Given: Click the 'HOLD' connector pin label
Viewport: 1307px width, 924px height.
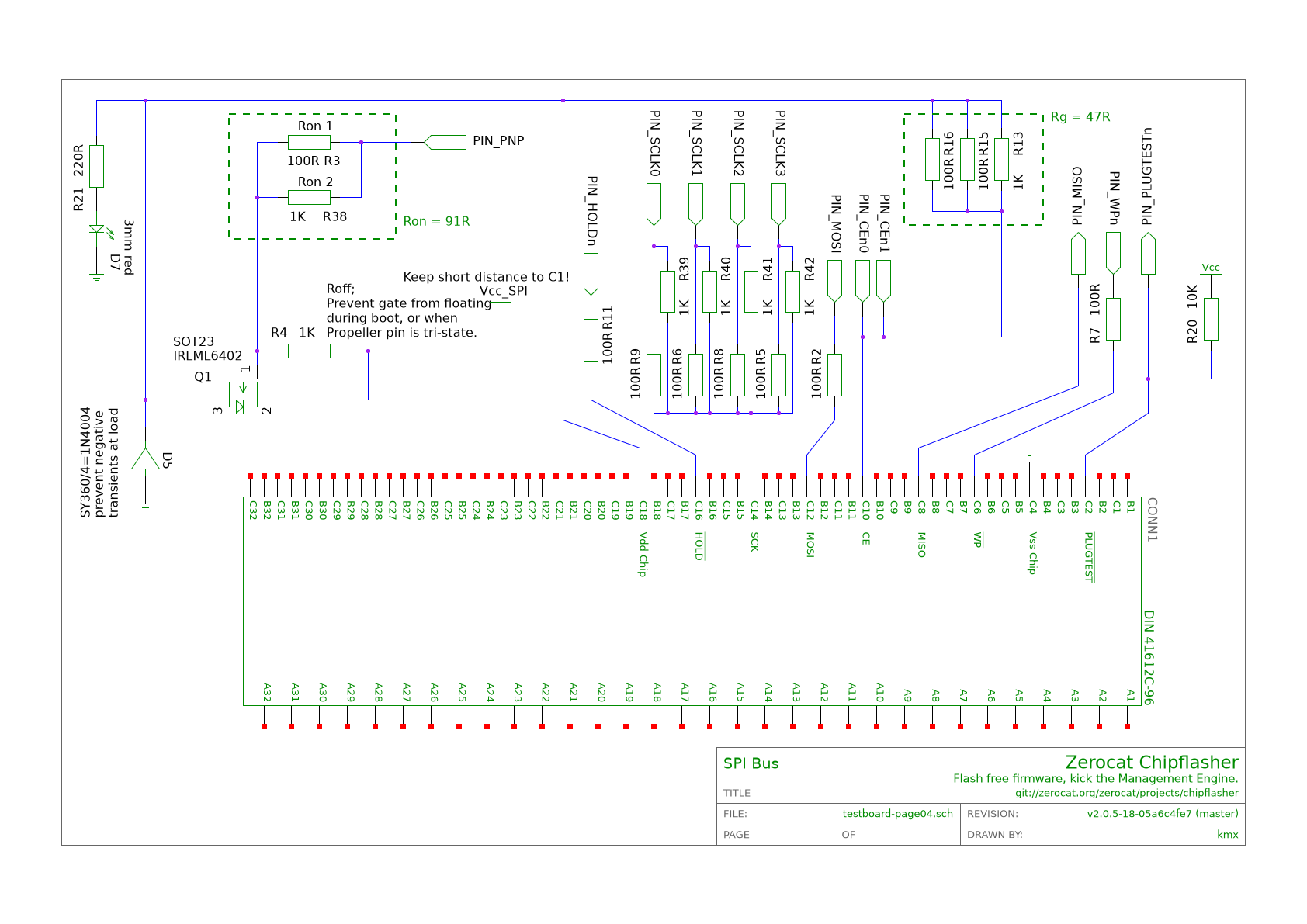Looking at the screenshot, I should pyautogui.click(x=699, y=546).
